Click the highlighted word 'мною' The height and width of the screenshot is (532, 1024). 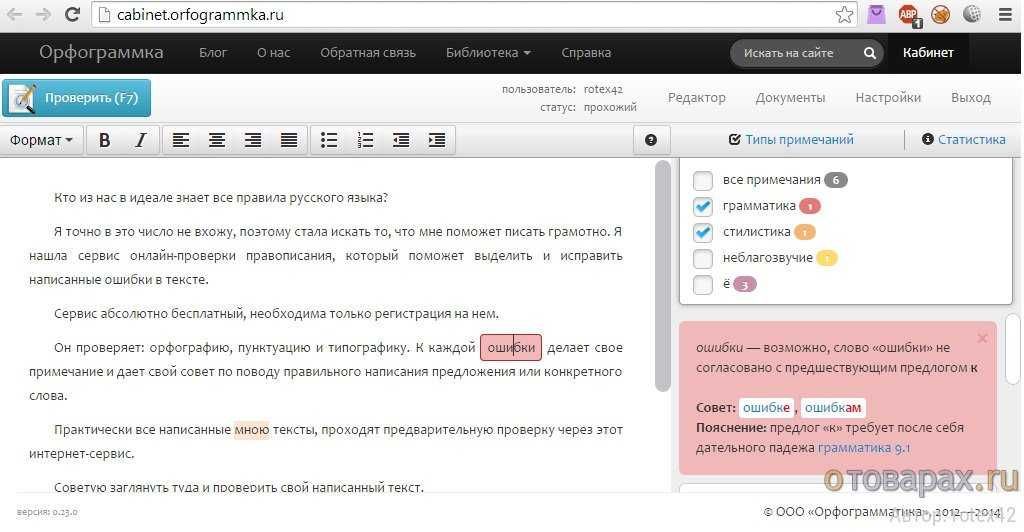pyautogui.click(x=251, y=430)
